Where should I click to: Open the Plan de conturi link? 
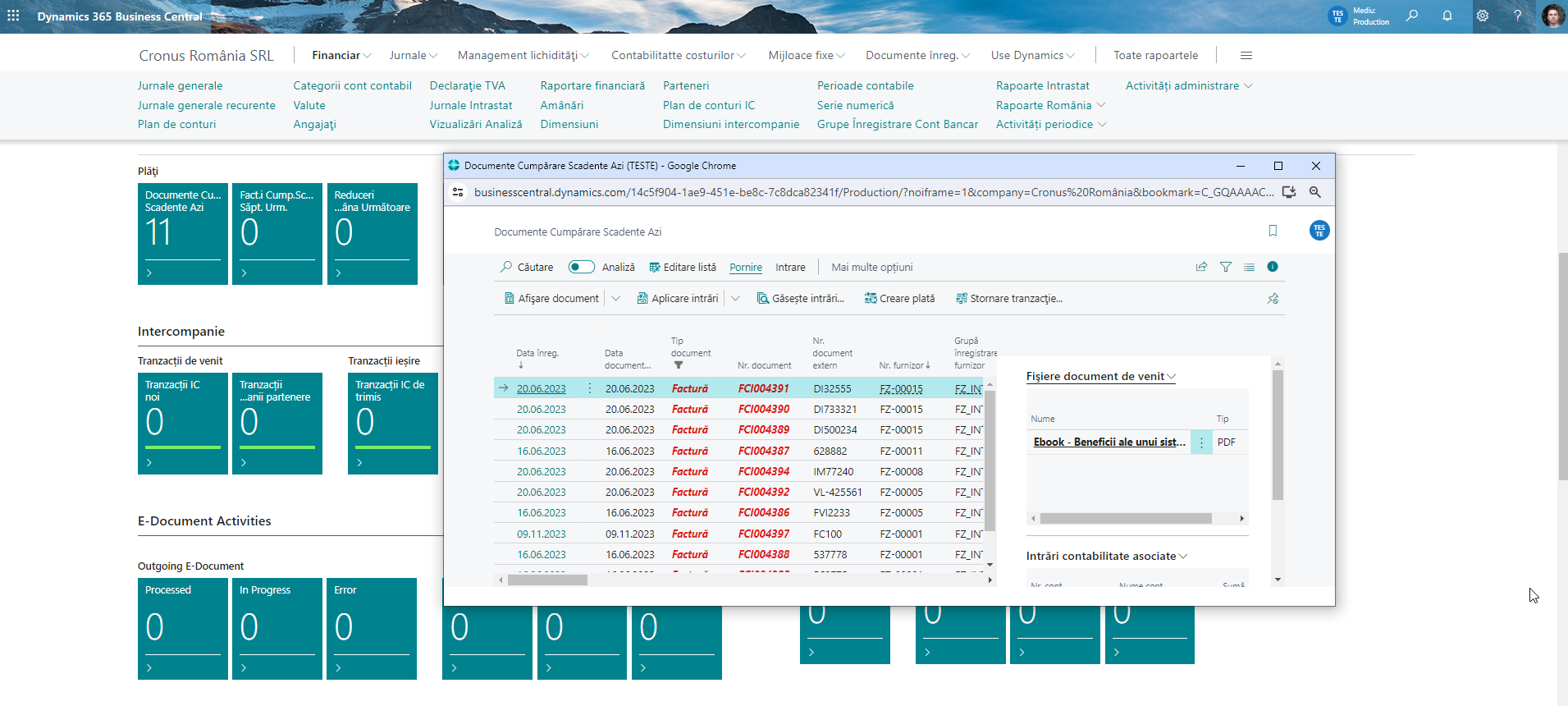[x=176, y=124]
